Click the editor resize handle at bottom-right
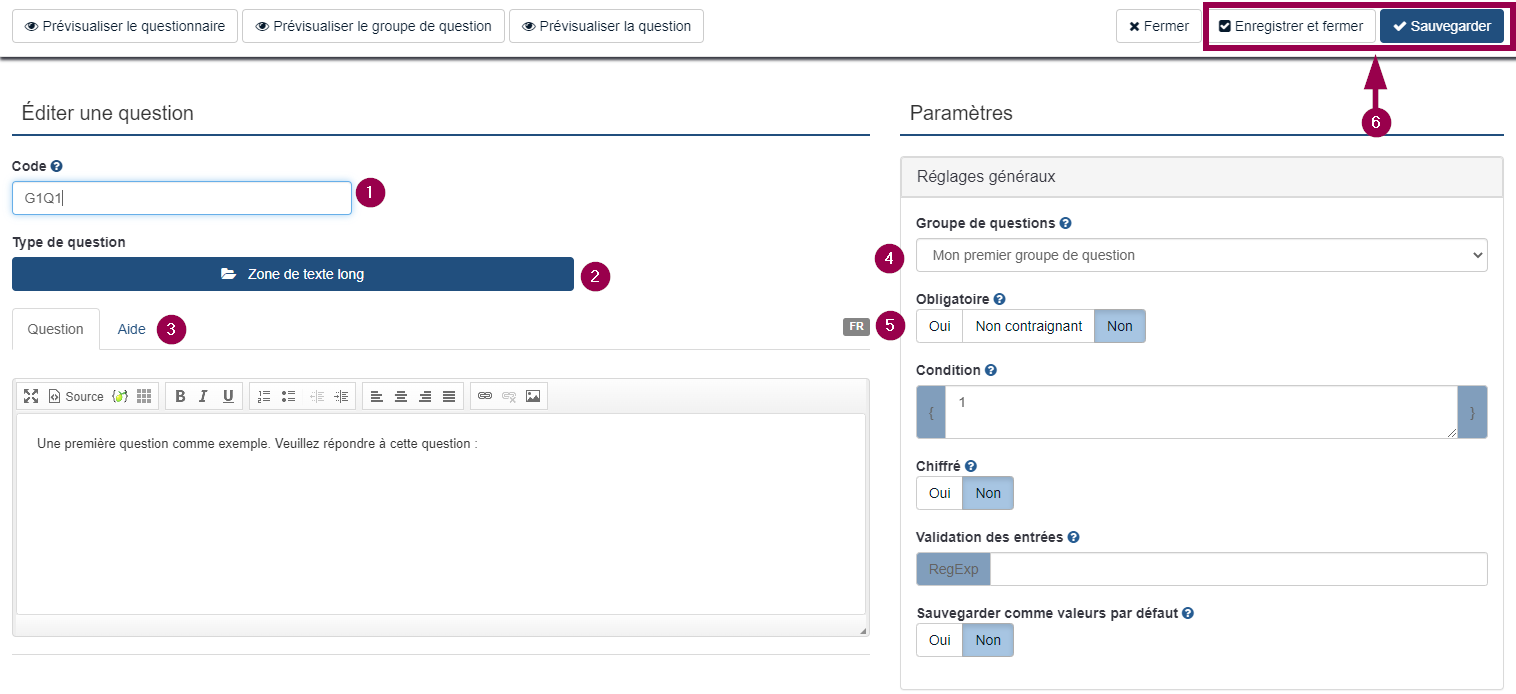The image size is (1516, 694). coord(862,630)
